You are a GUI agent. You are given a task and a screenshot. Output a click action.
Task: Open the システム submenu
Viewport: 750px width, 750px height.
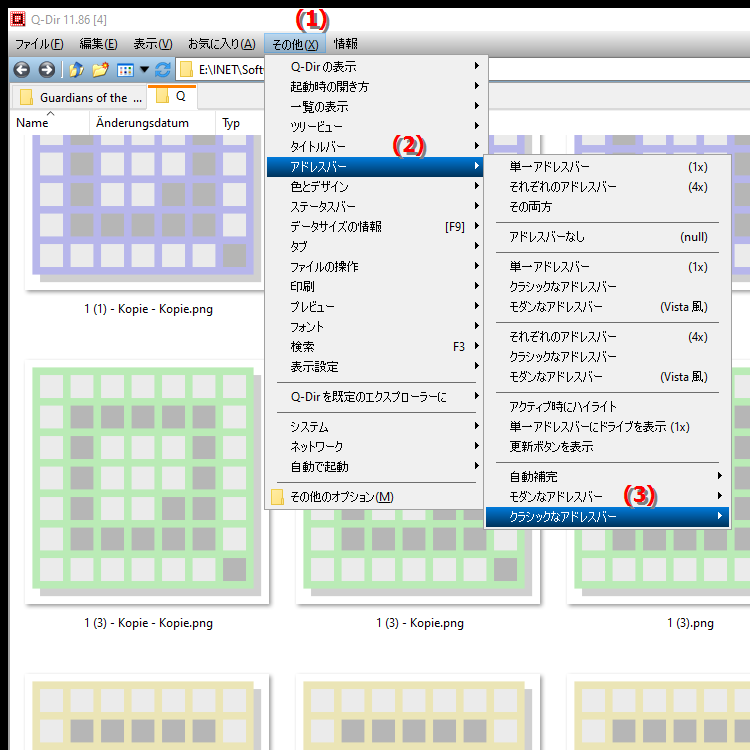[375, 426]
